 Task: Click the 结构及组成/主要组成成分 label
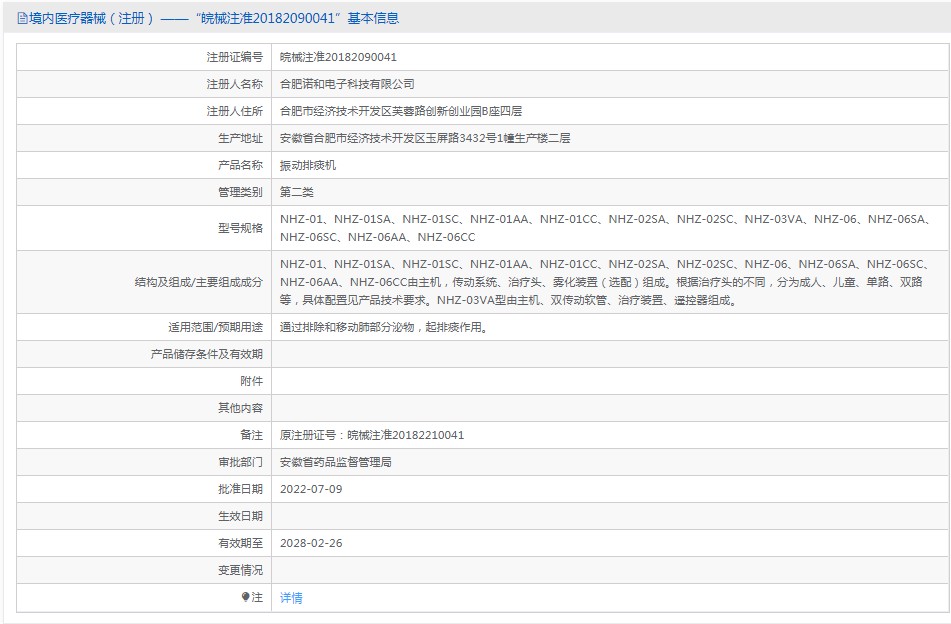(199, 282)
